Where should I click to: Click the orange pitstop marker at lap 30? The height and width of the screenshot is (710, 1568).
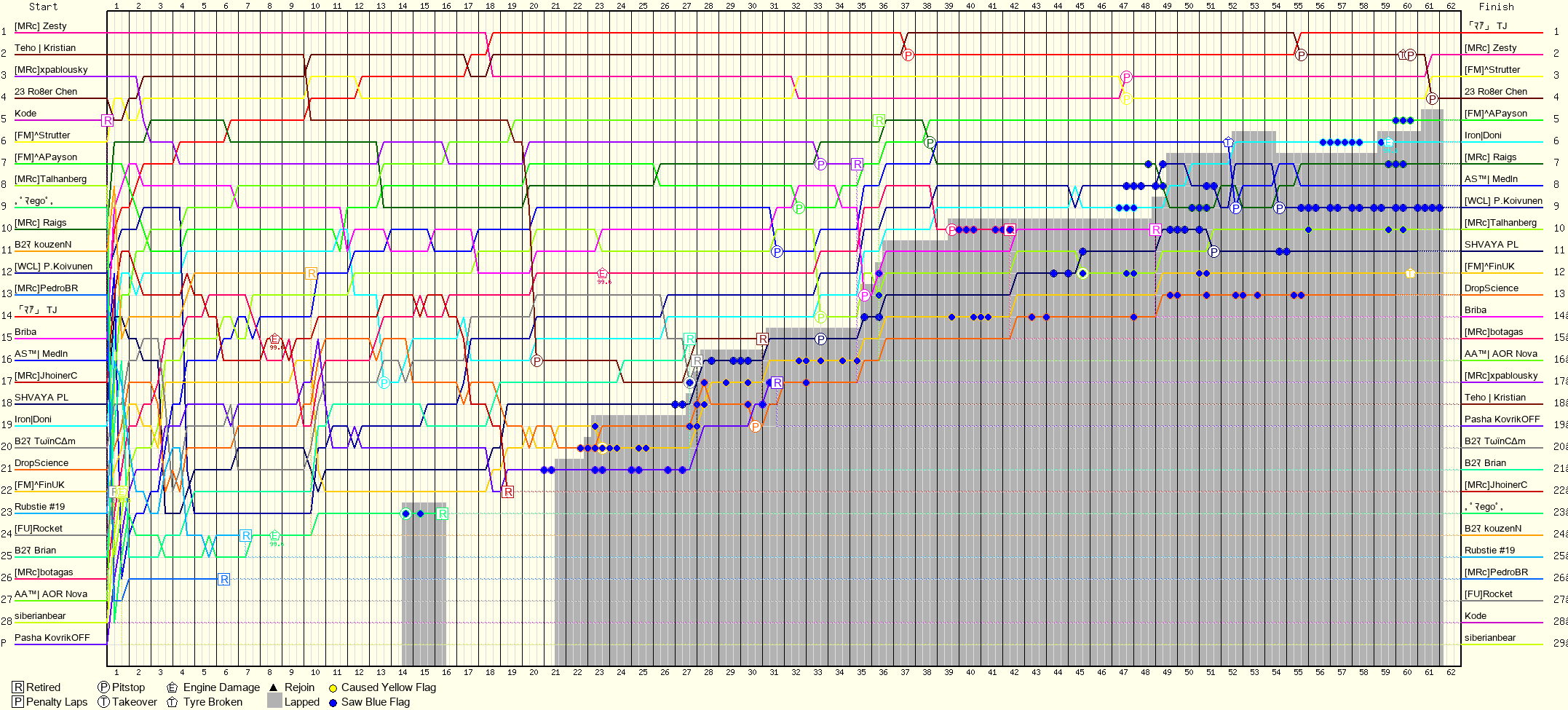[x=755, y=426]
